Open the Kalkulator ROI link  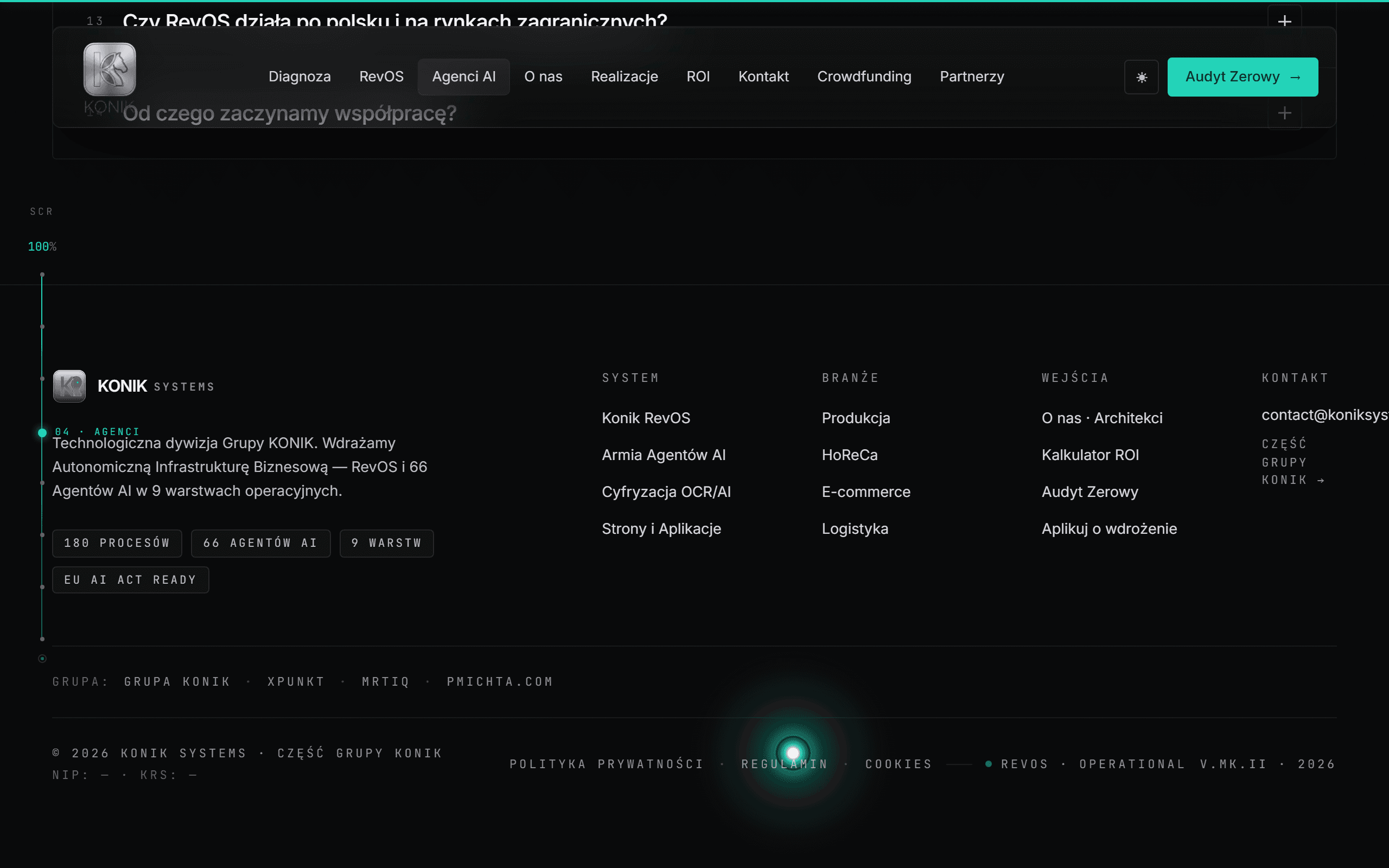[x=1090, y=455]
